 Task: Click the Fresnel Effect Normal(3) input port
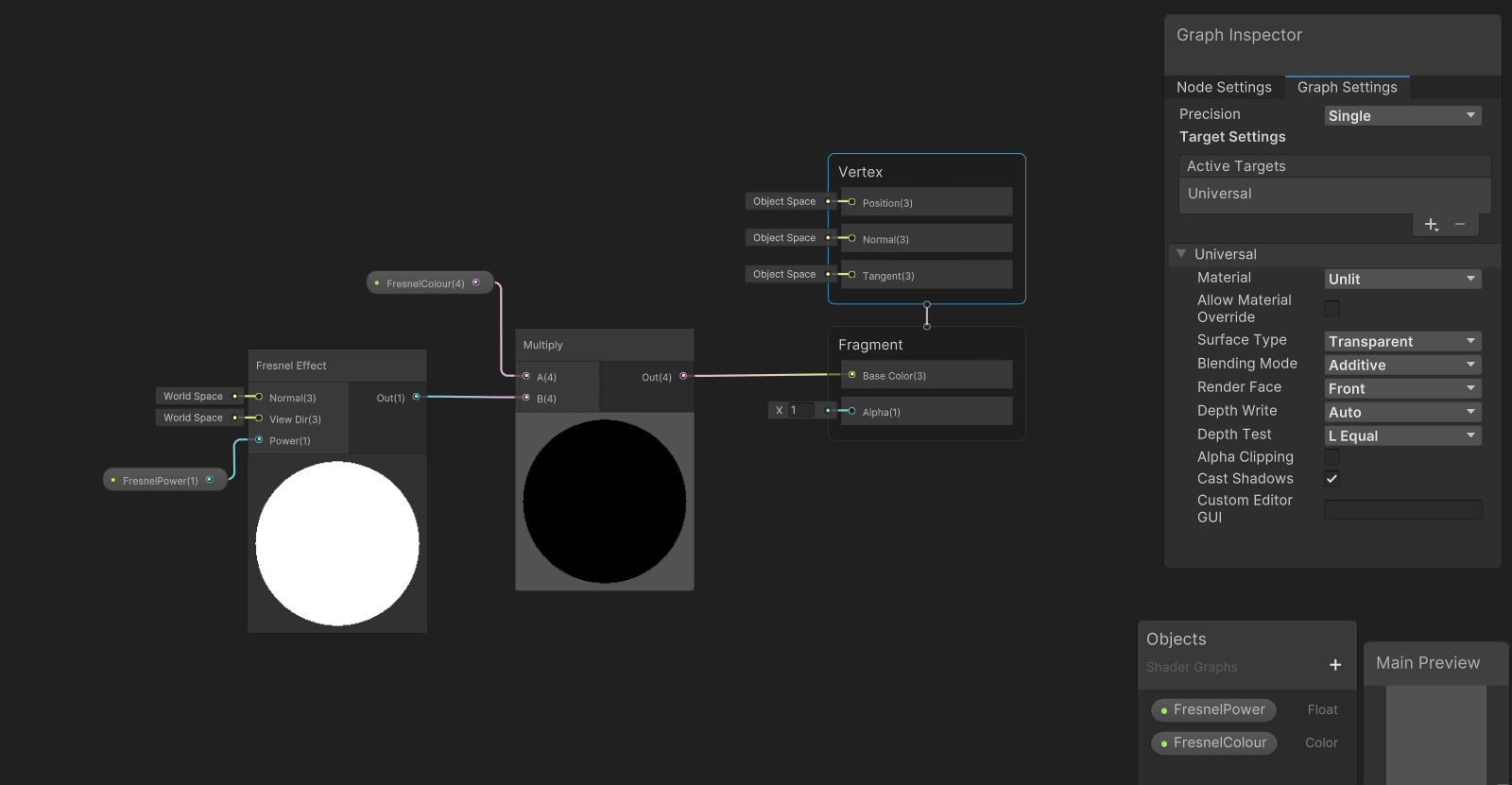(x=259, y=397)
